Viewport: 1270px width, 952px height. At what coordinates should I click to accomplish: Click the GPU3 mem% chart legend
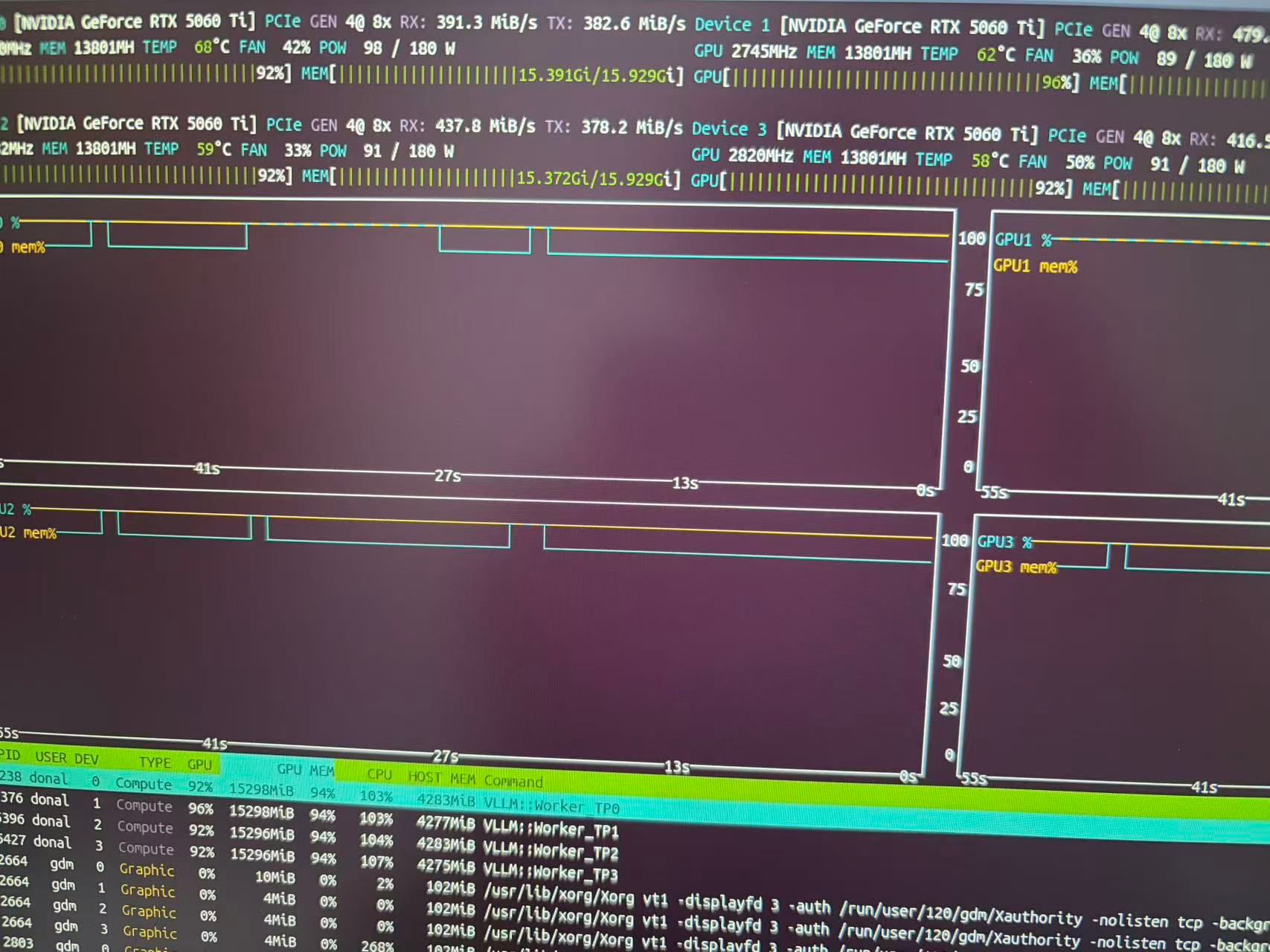[1016, 567]
